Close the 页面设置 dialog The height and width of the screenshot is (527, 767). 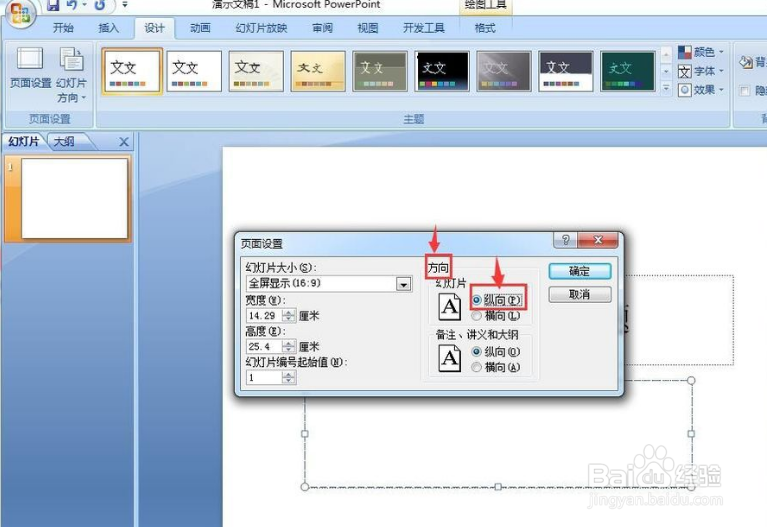tap(598, 240)
